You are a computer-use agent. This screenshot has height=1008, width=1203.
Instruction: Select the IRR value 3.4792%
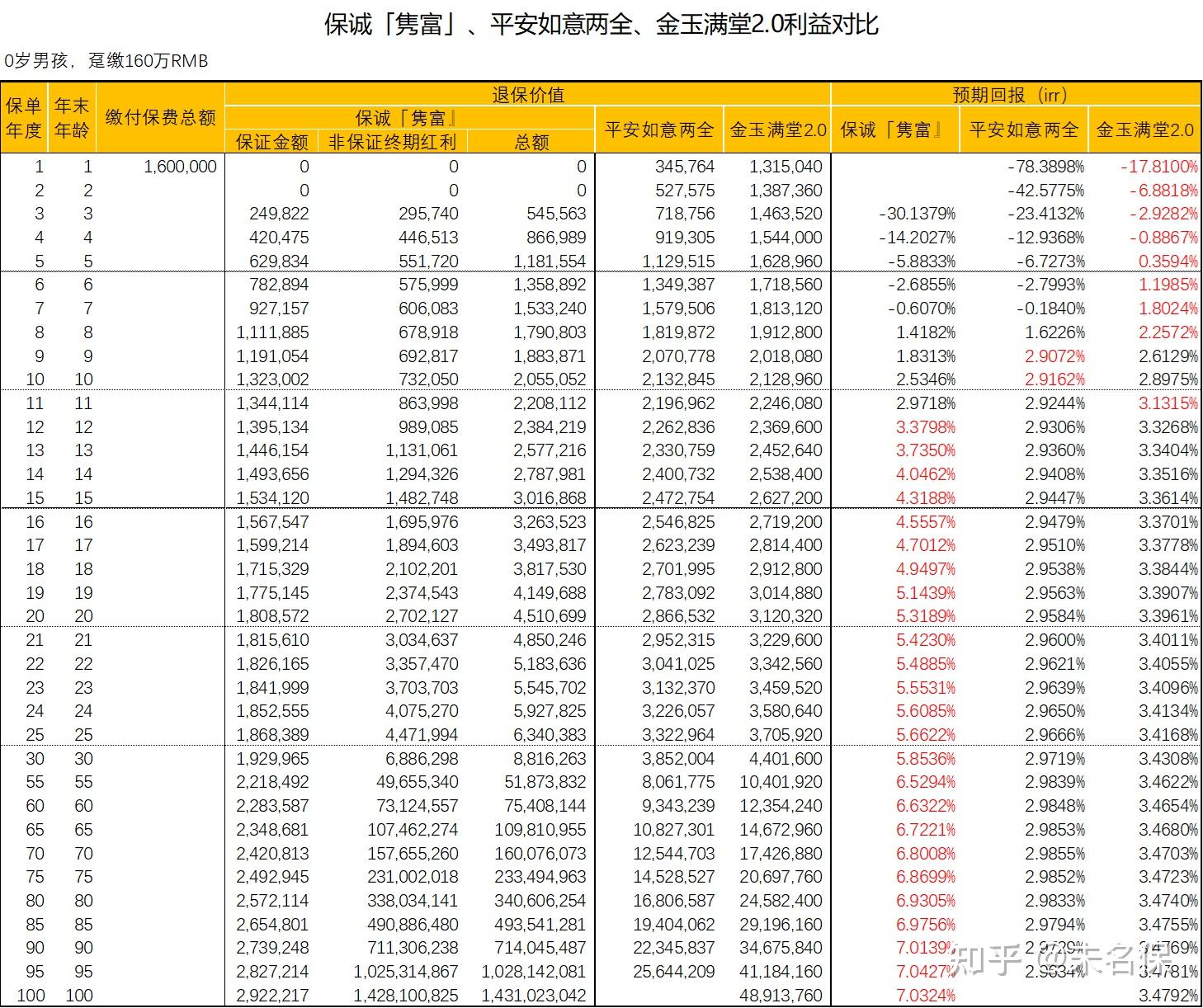1168,996
